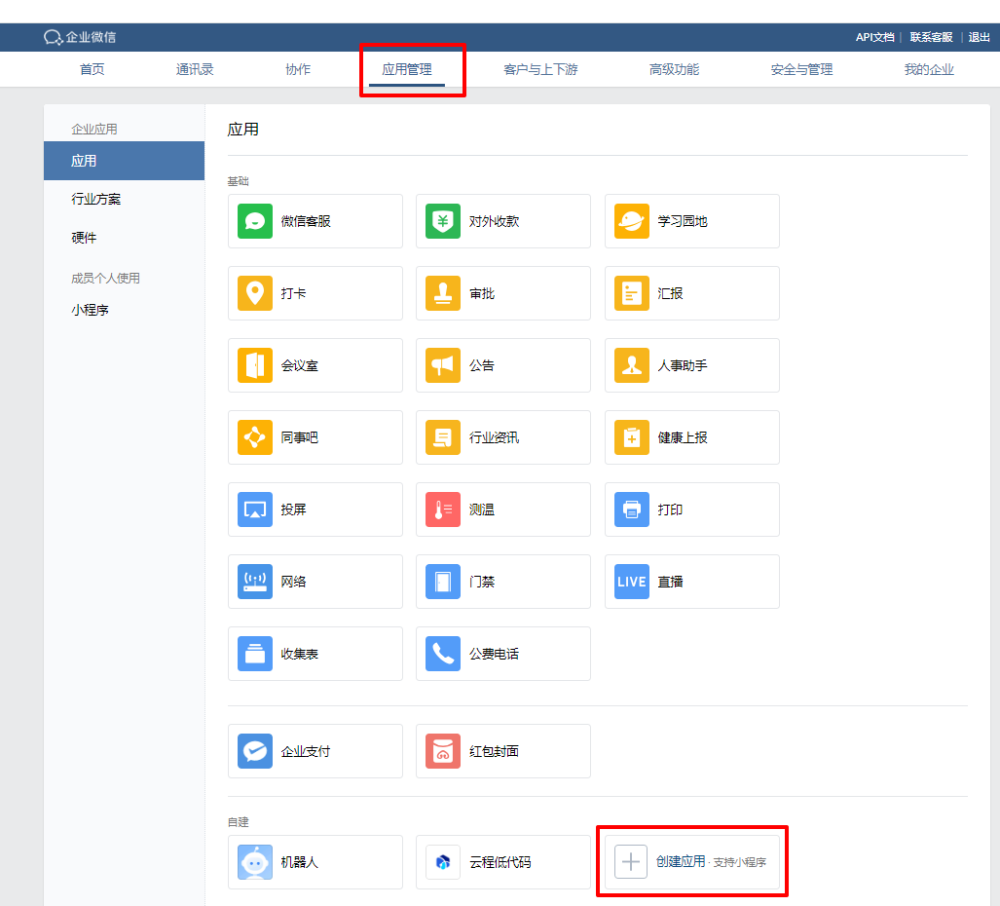Viewport: 1000px width, 906px height.
Task: Click the 行业资讯 label
Action: (494, 437)
